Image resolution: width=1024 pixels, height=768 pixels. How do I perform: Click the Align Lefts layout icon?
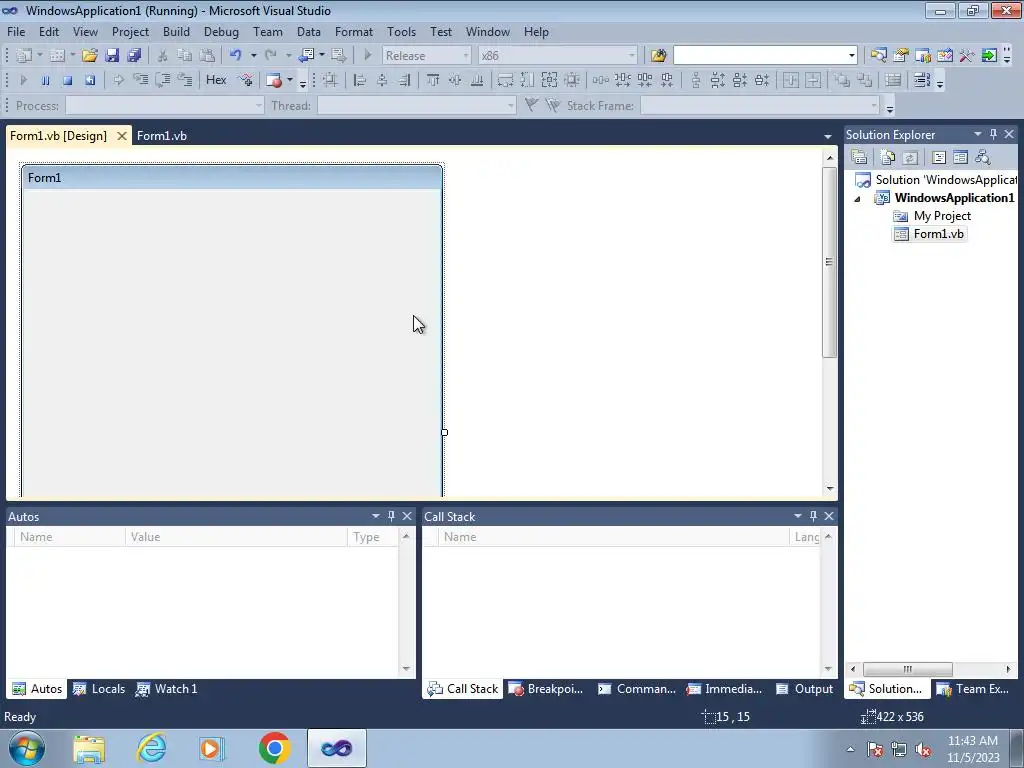[360, 80]
